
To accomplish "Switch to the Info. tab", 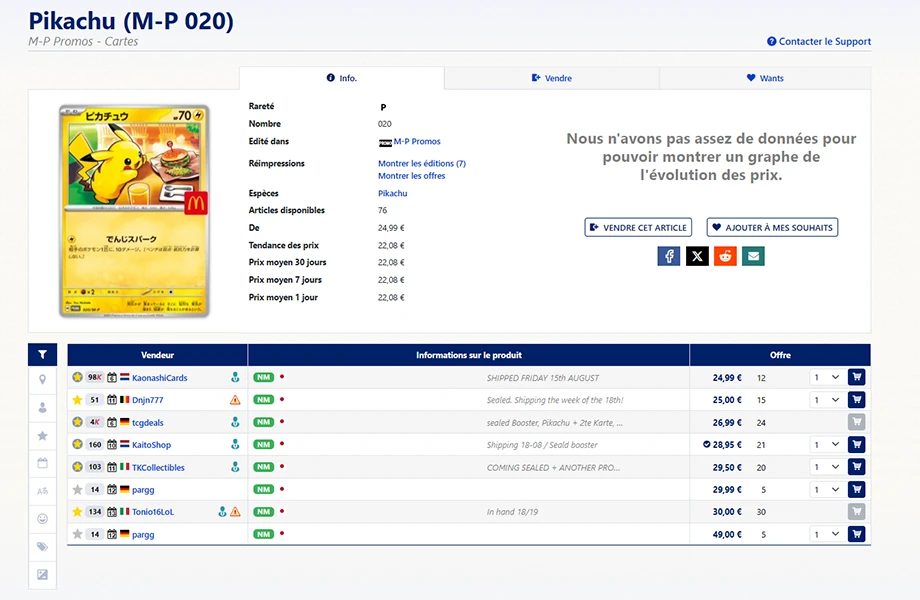I will tap(341, 78).
